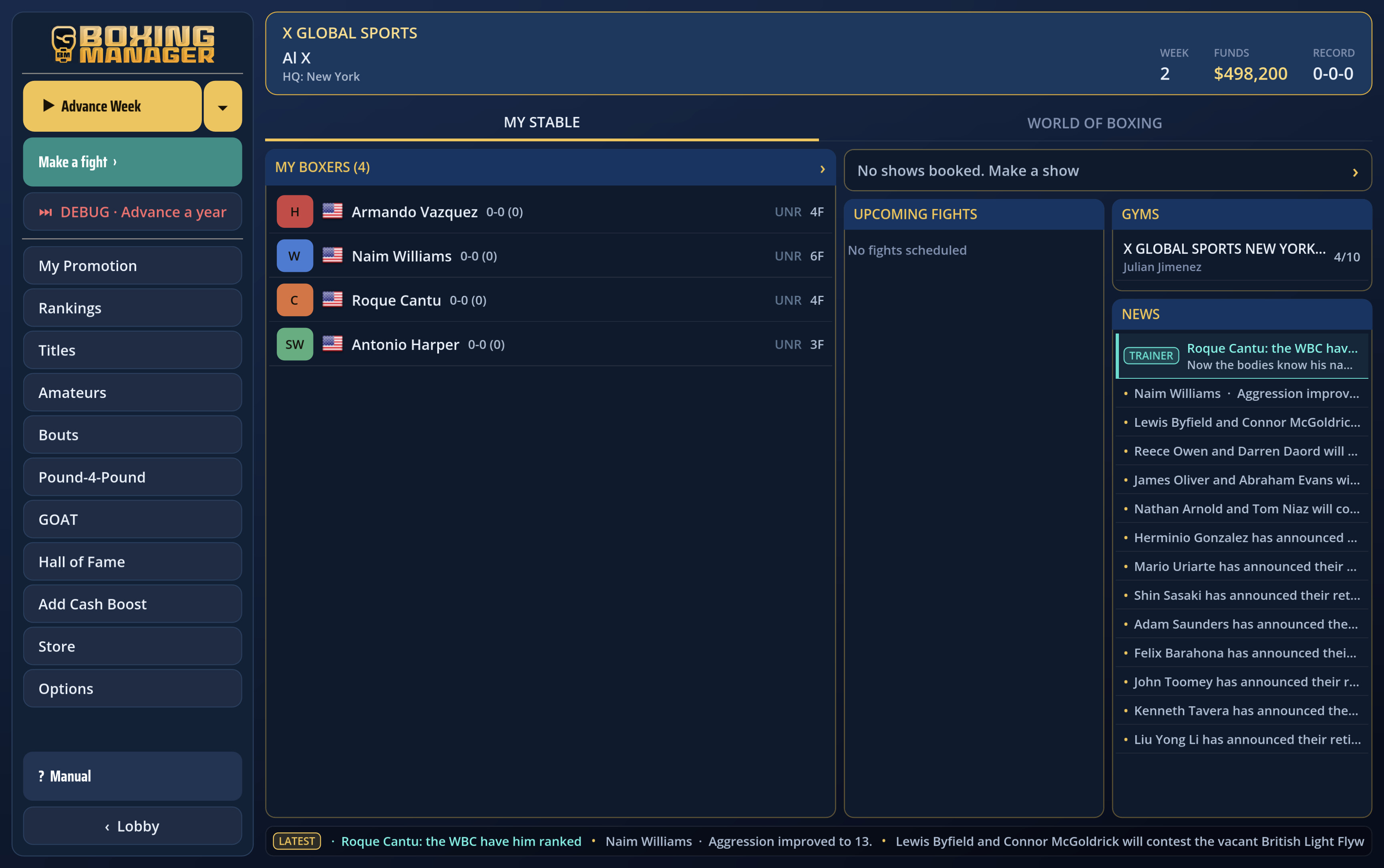Image resolution: width=1384 pixels, height=868 pixels.
Task: Open Naim Williams Aggression news item
Action: tap(1243, 393)
